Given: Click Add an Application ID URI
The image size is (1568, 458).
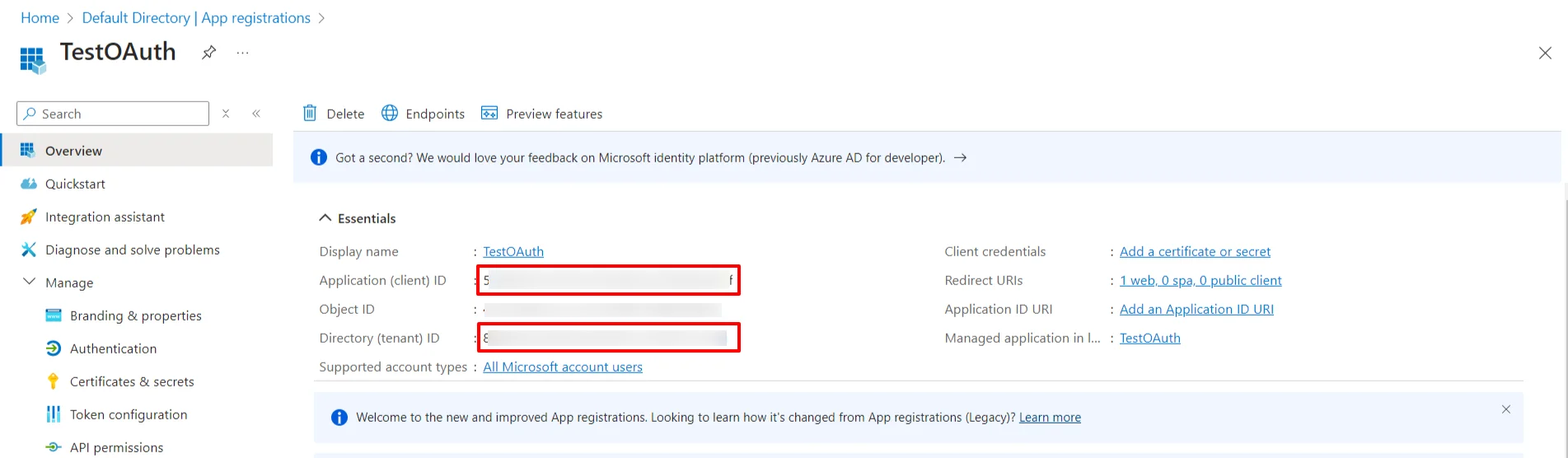Looking at the screenshot, I should (x=1196, y=309).
